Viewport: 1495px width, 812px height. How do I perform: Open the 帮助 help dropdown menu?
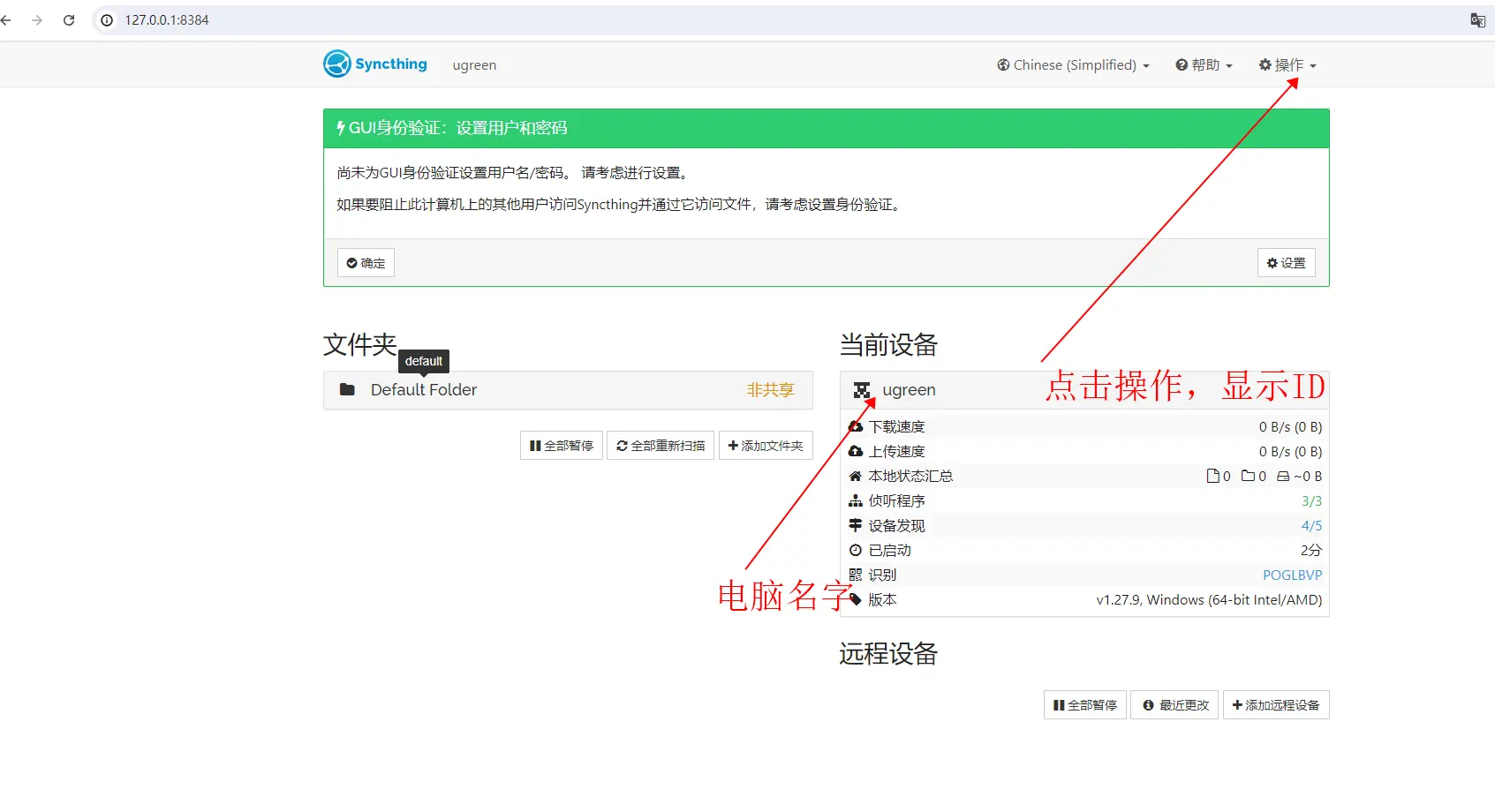tap(1204, 65)
